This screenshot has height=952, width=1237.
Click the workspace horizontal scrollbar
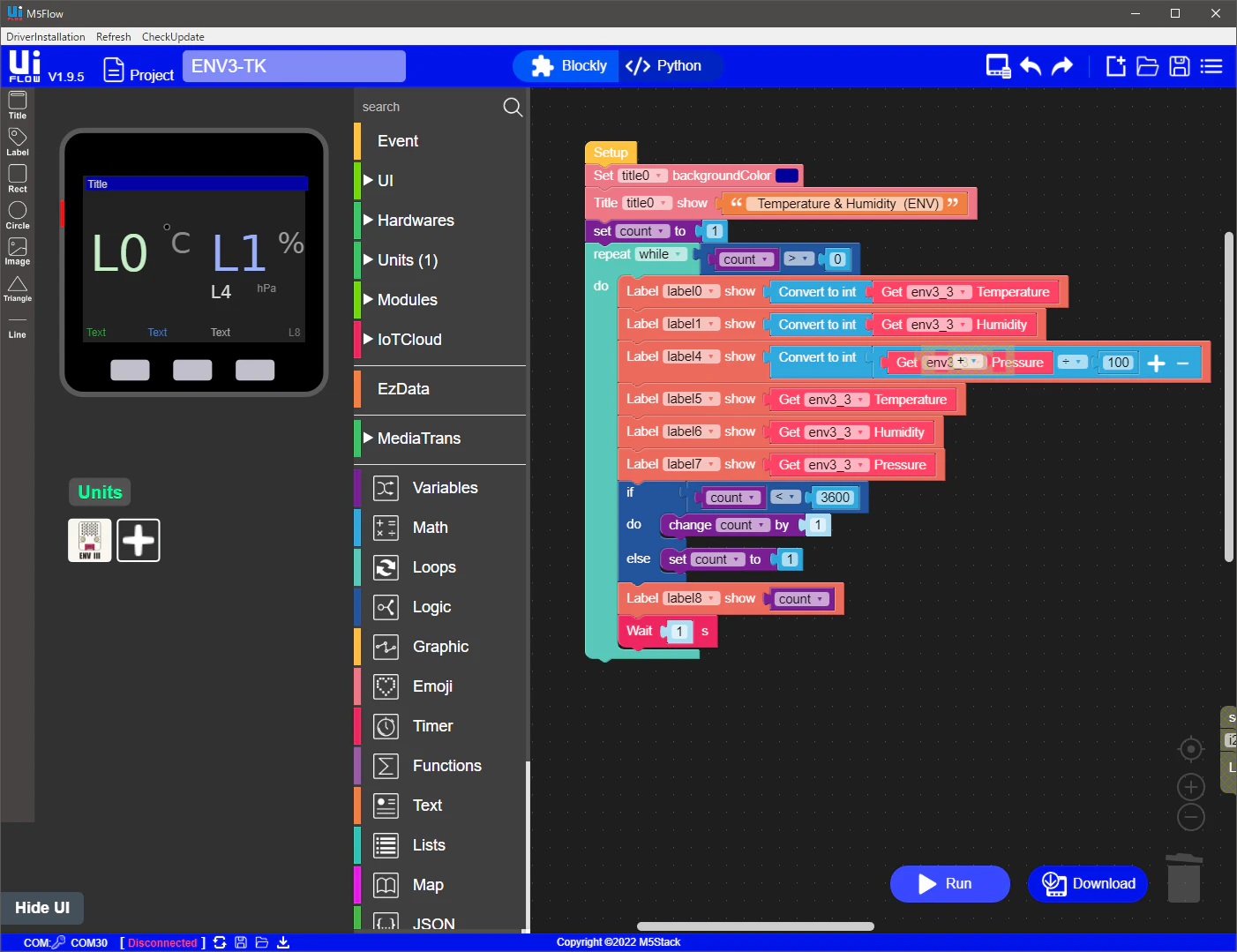pos(755,926)
